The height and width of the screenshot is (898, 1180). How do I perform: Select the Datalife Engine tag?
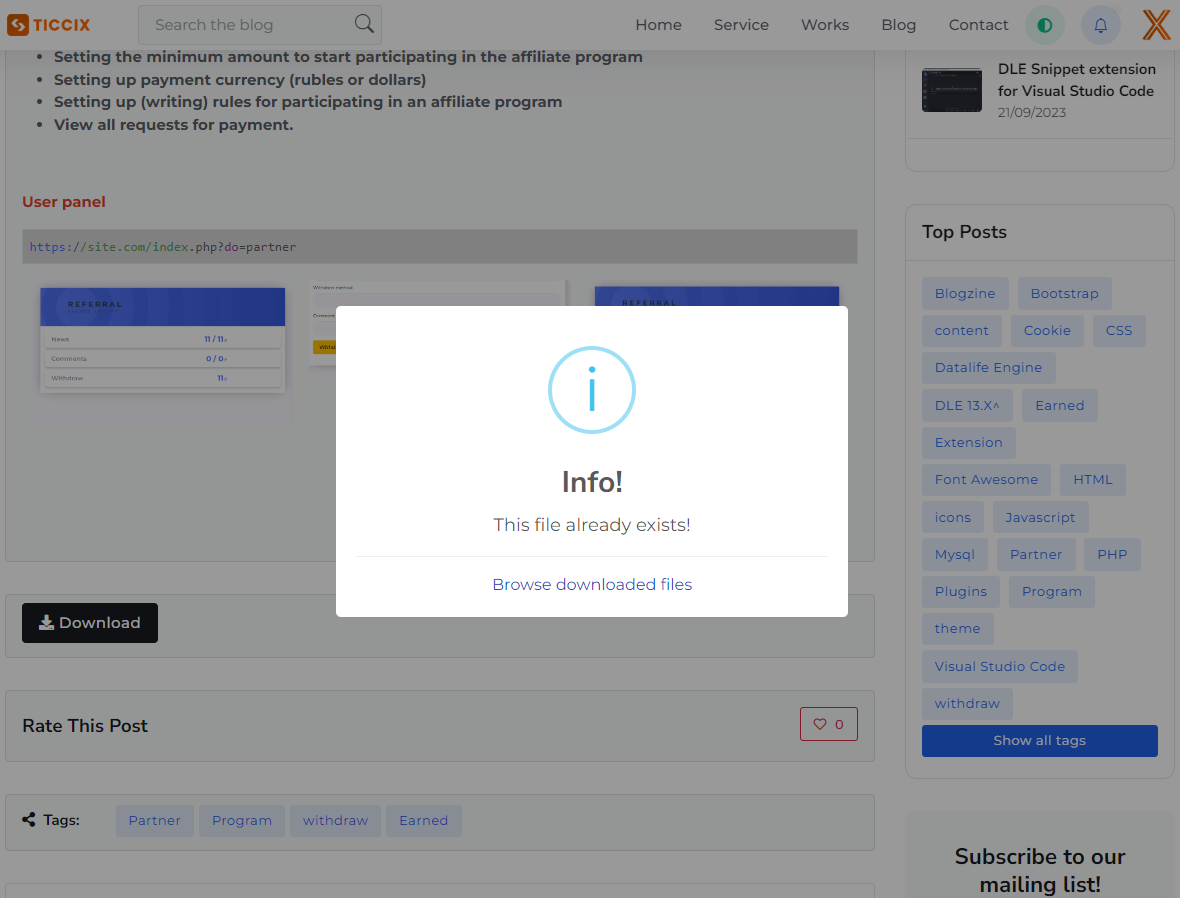988,368
